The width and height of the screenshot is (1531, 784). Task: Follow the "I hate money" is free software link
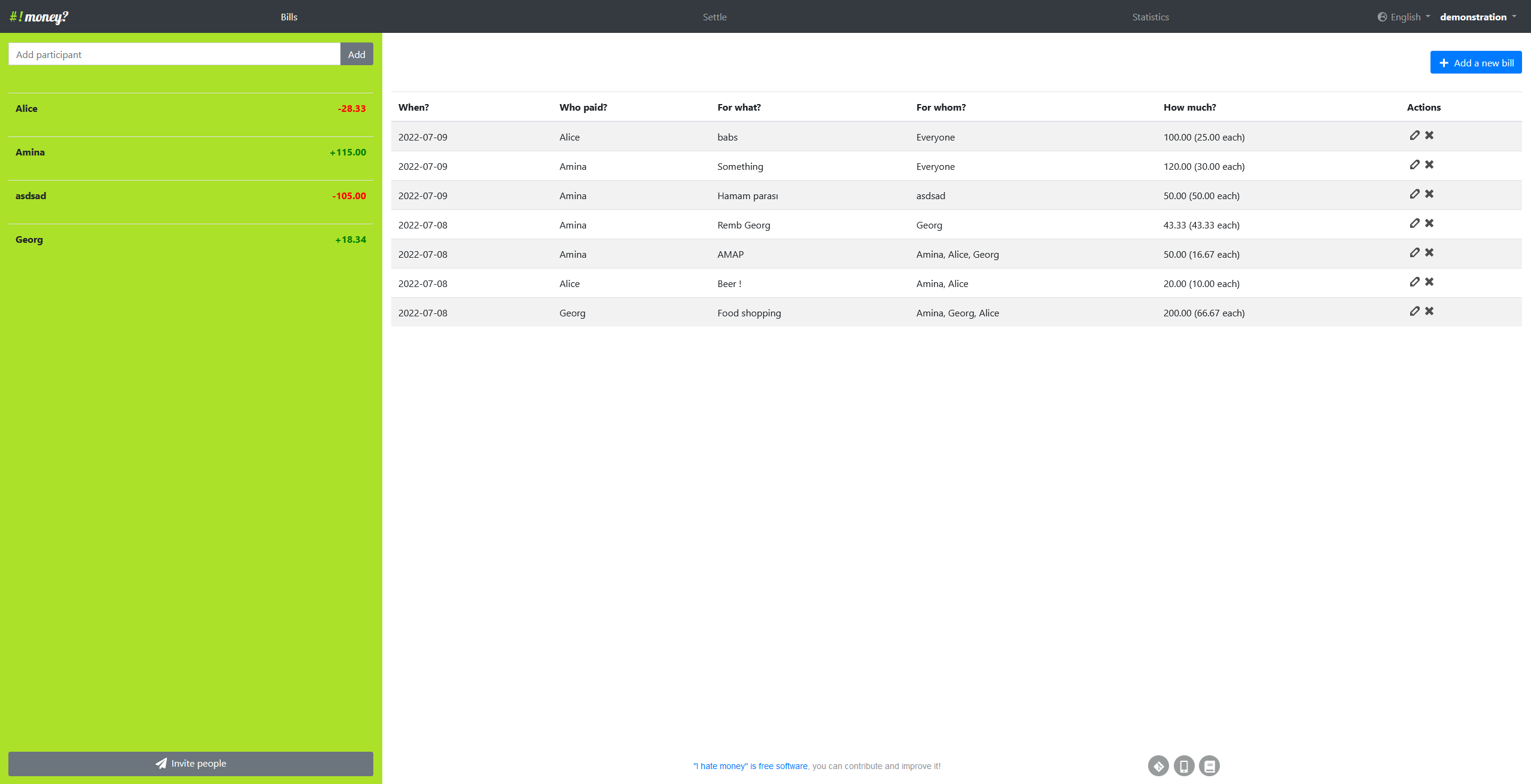(750, 766)
